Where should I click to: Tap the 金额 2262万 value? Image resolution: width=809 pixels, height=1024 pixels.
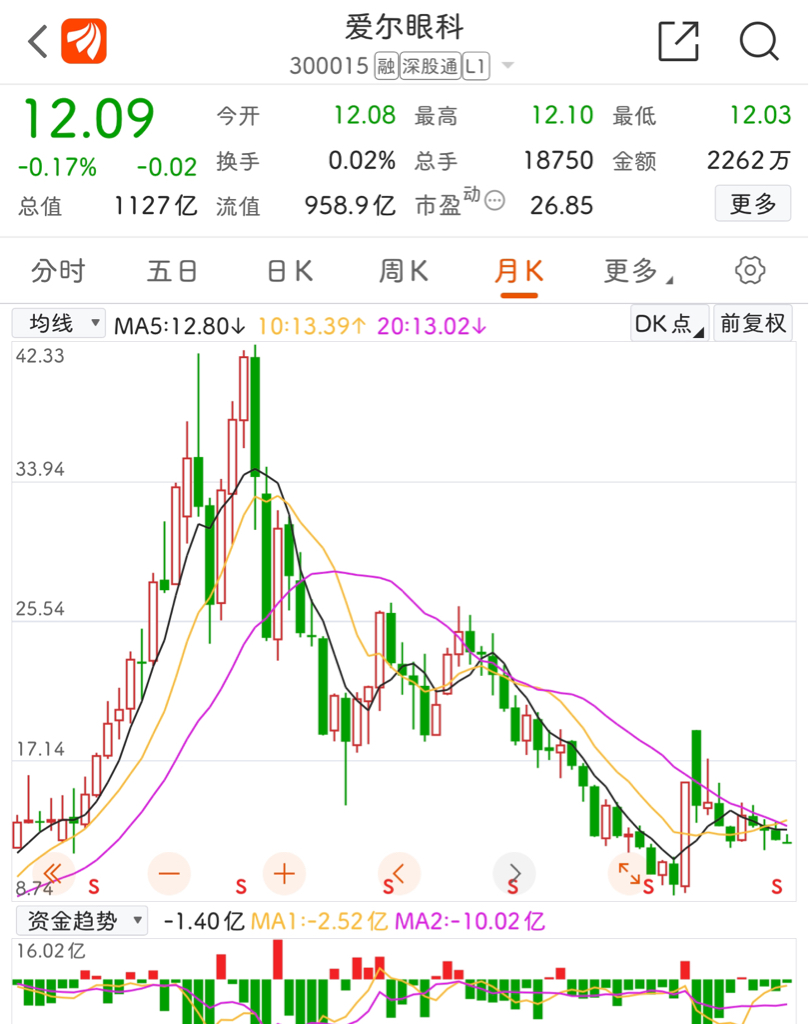[x=749, y=161]
